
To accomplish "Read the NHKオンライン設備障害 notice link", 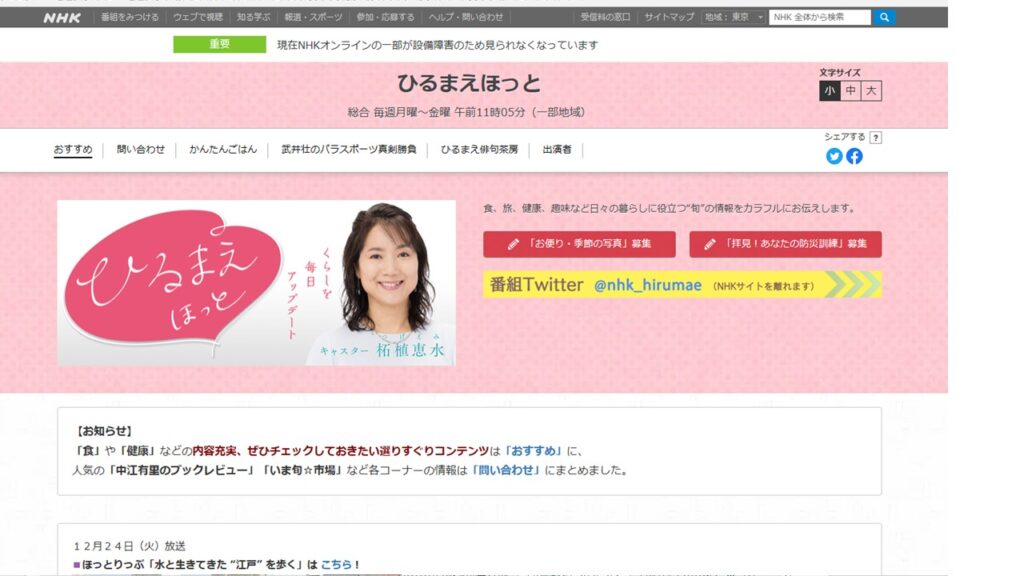I will point(438,45).
